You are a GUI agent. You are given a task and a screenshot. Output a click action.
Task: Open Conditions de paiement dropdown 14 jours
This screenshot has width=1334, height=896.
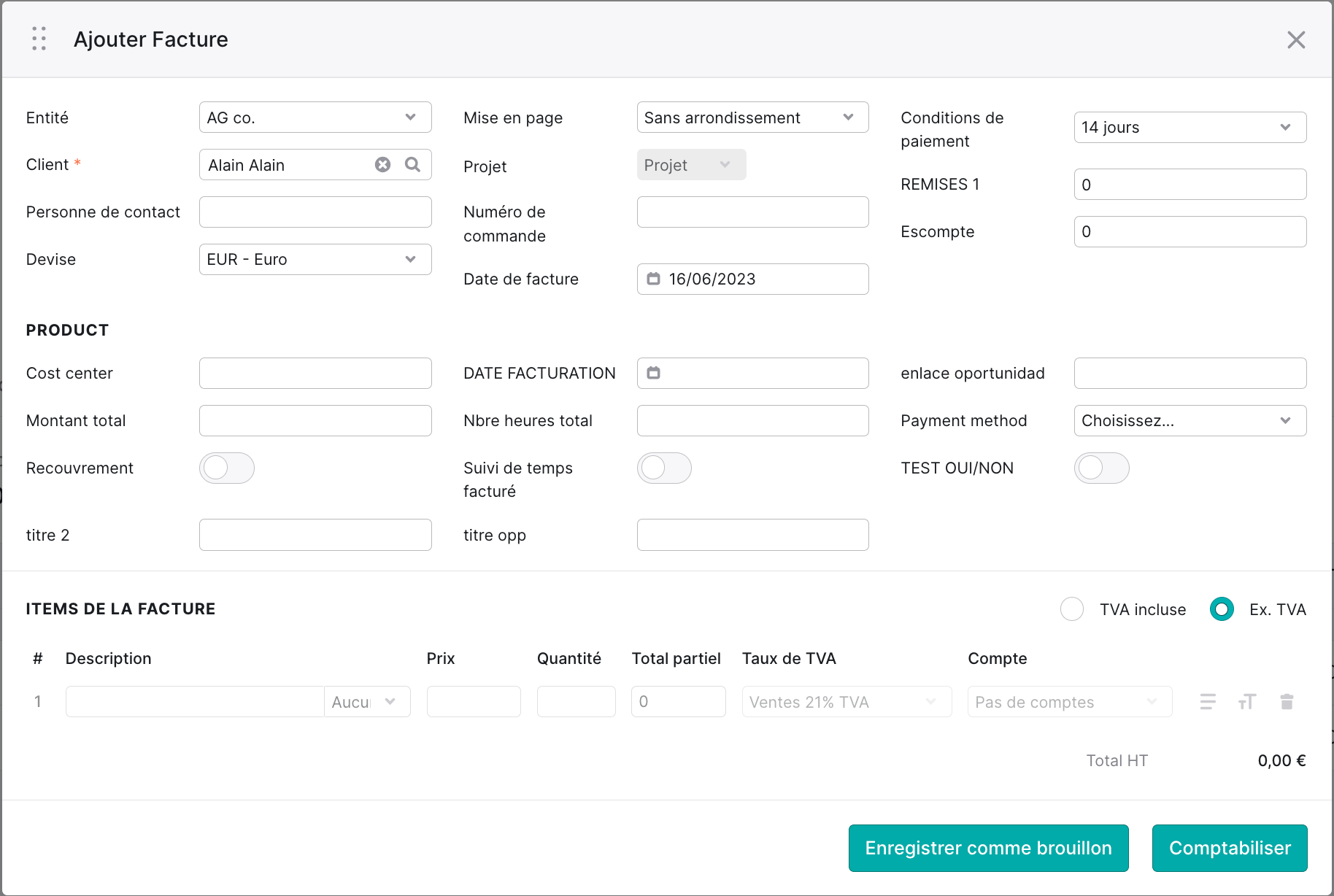1190,127
